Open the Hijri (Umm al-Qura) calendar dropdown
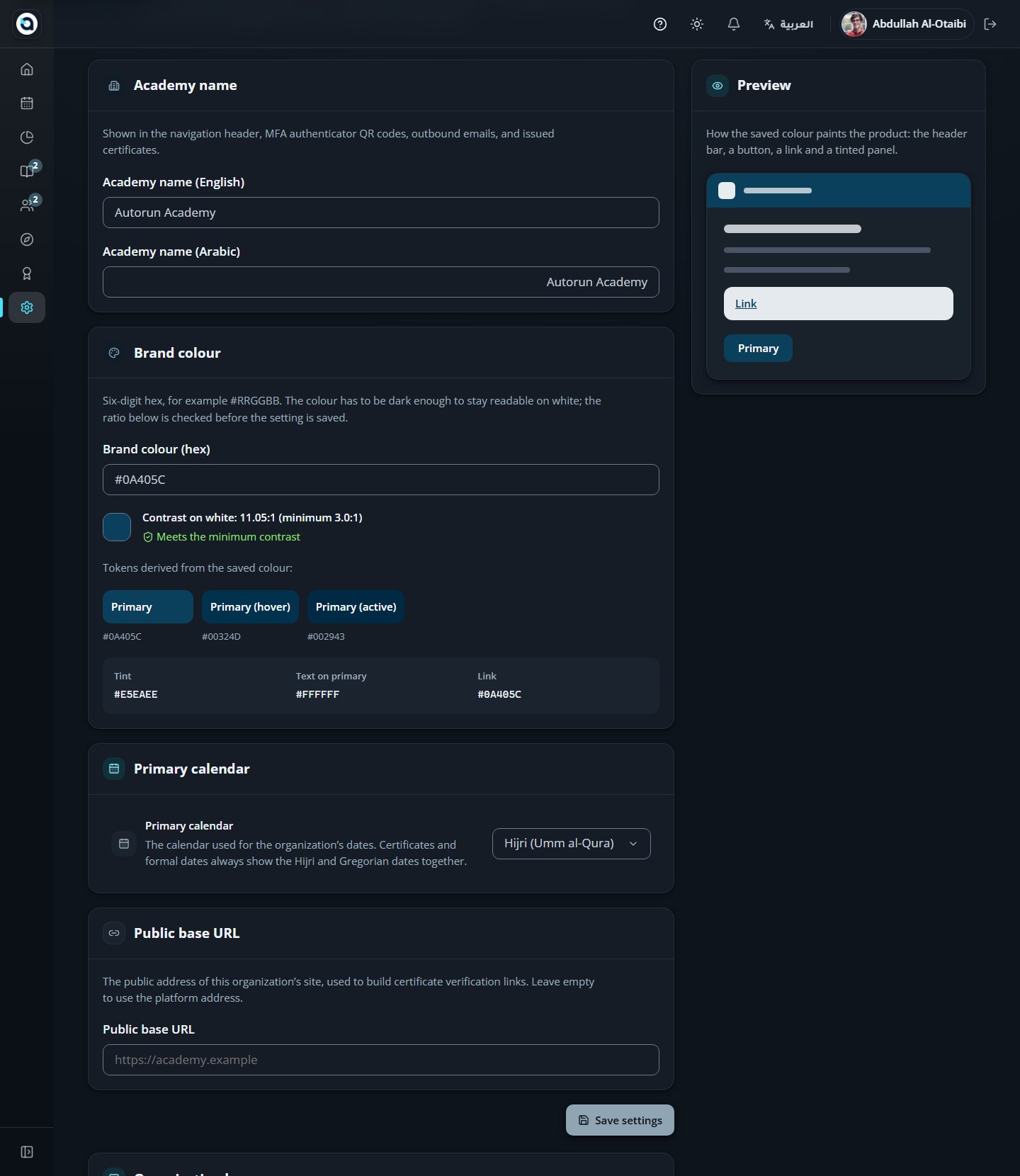1020x1176 pixels. (x=572, y=844)
